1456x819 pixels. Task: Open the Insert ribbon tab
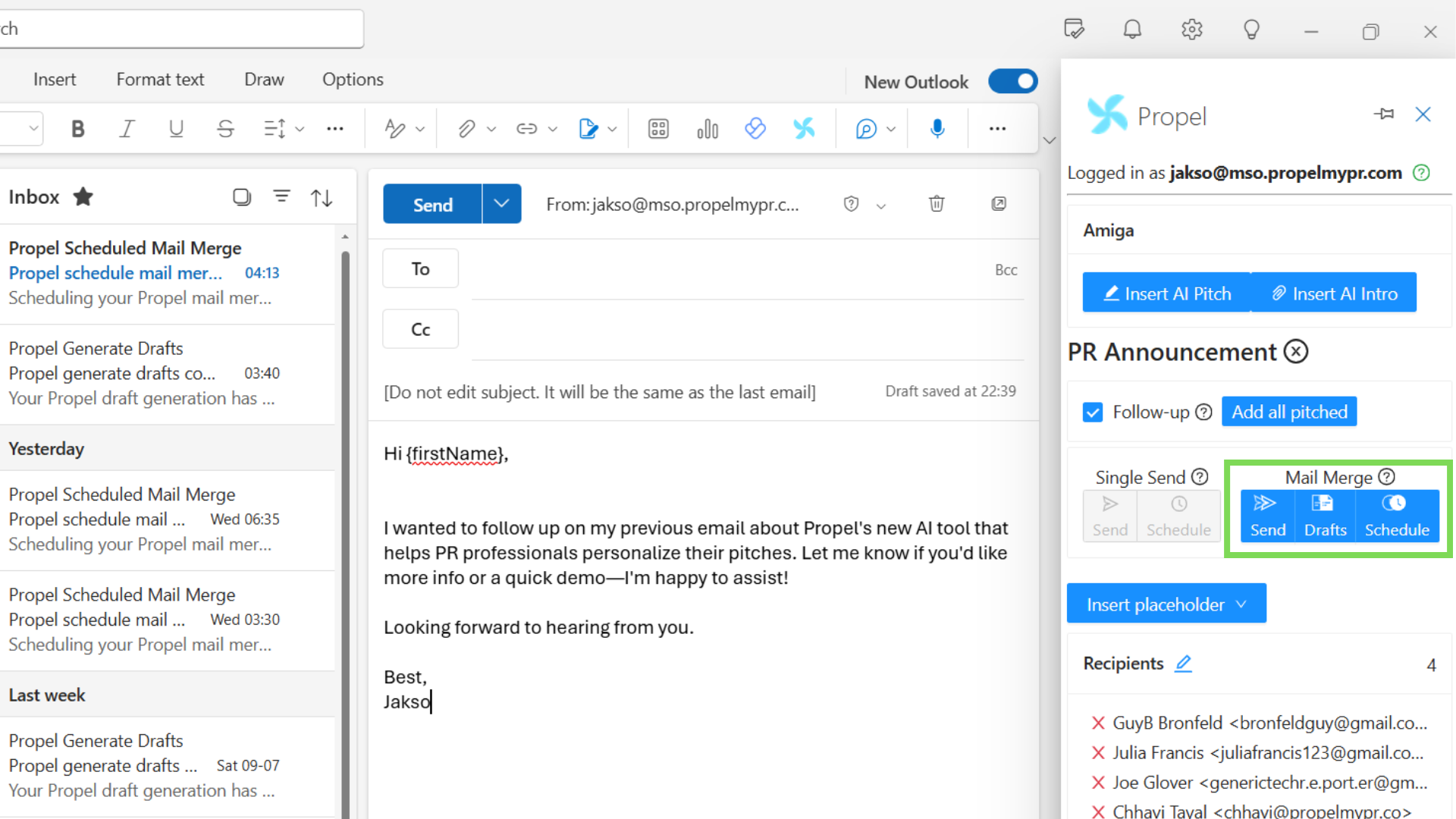(55, 80)
